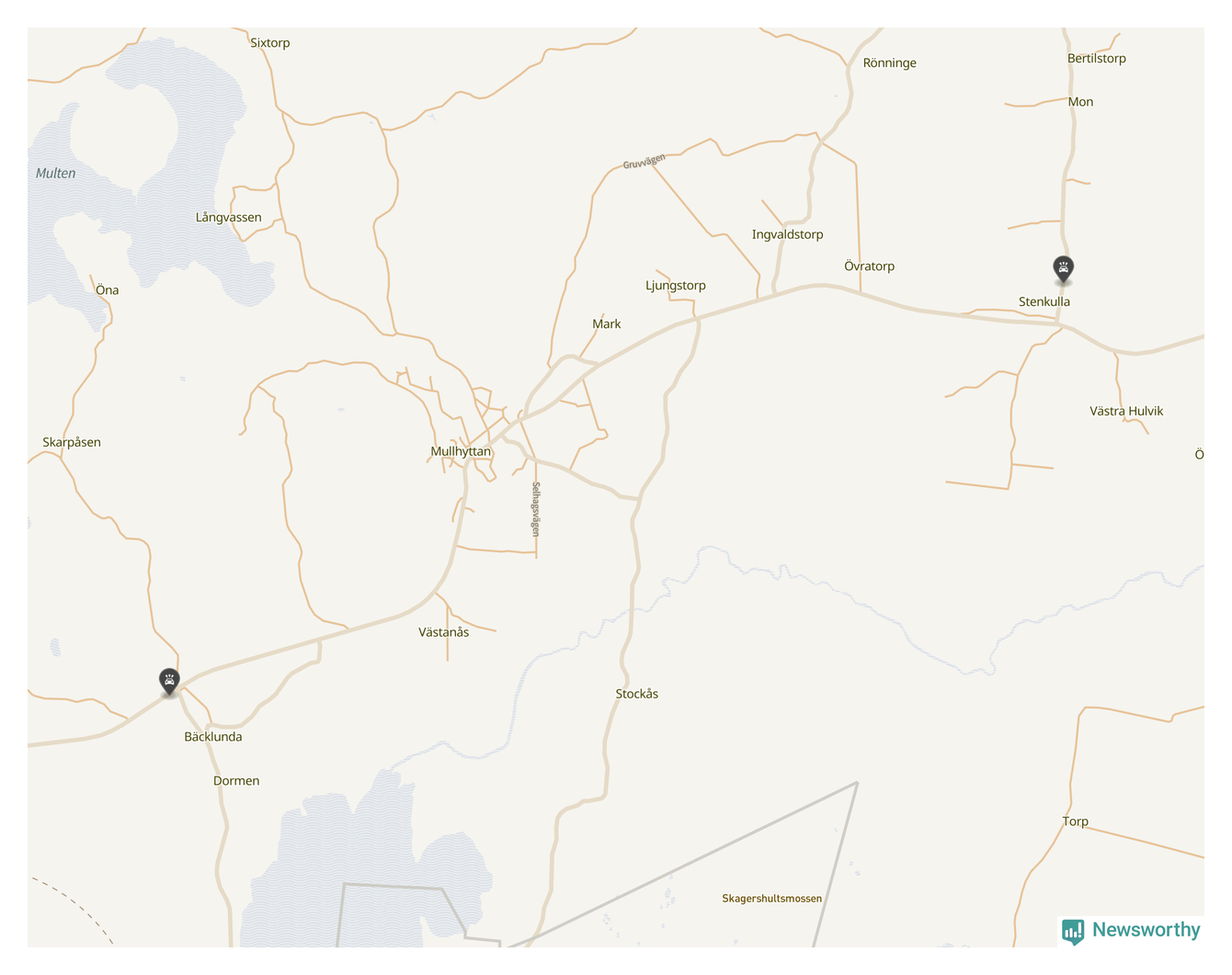Select the Skagershultsmossen reserve label
The image size is (1232, 975).
point(771,899)
